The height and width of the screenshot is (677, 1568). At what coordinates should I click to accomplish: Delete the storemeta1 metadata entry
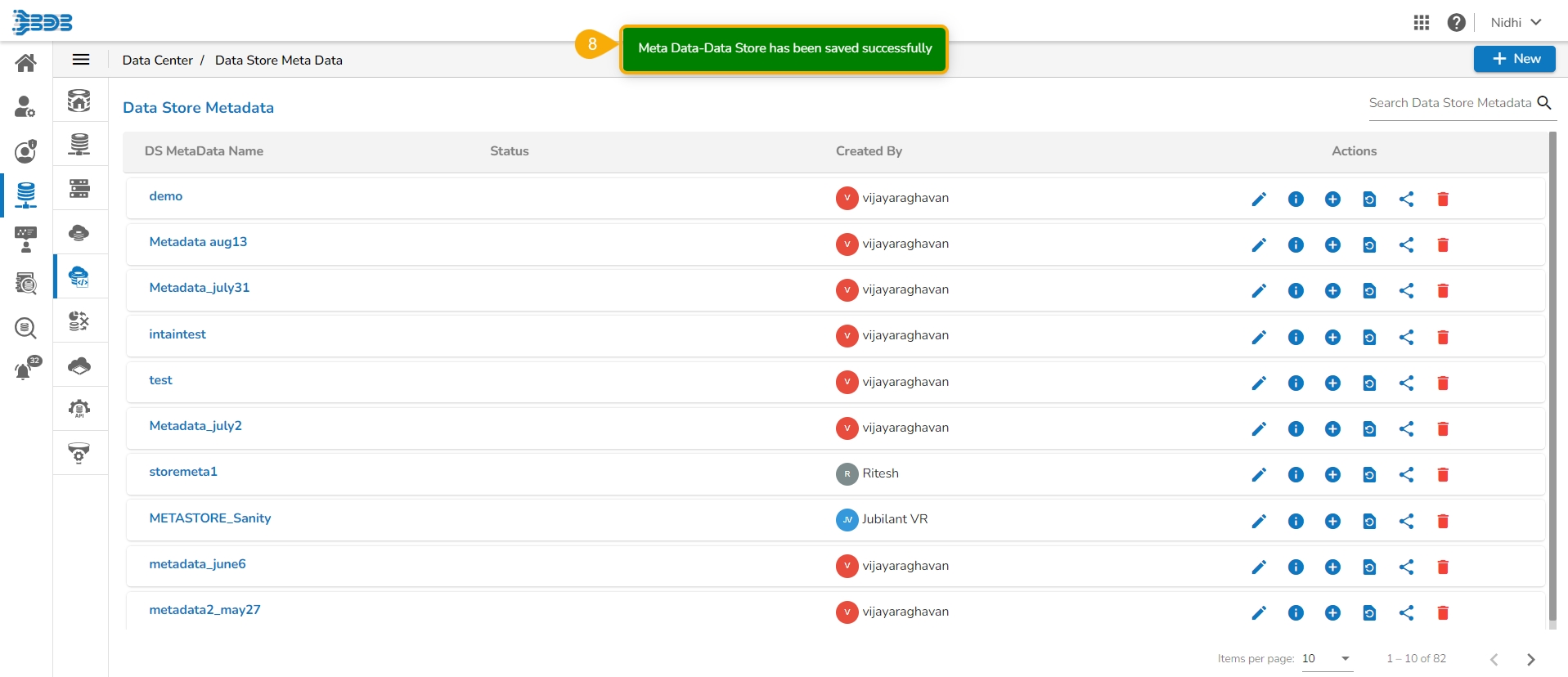point(1443,474)
